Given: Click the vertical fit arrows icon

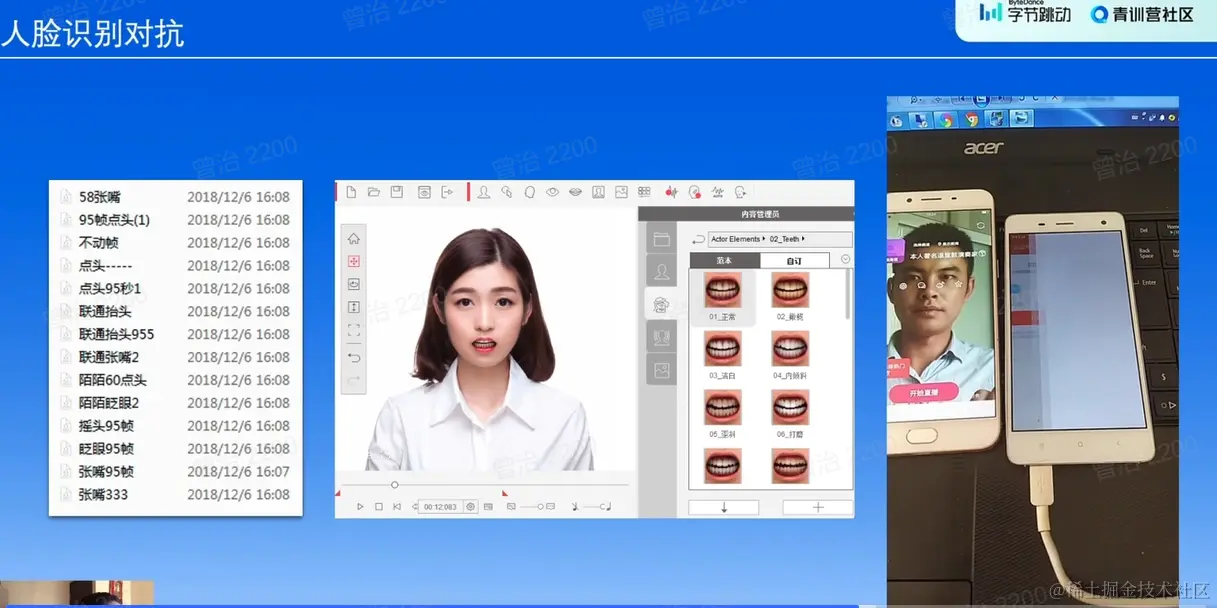Looking at the screenshot, I should coord(354,306).
